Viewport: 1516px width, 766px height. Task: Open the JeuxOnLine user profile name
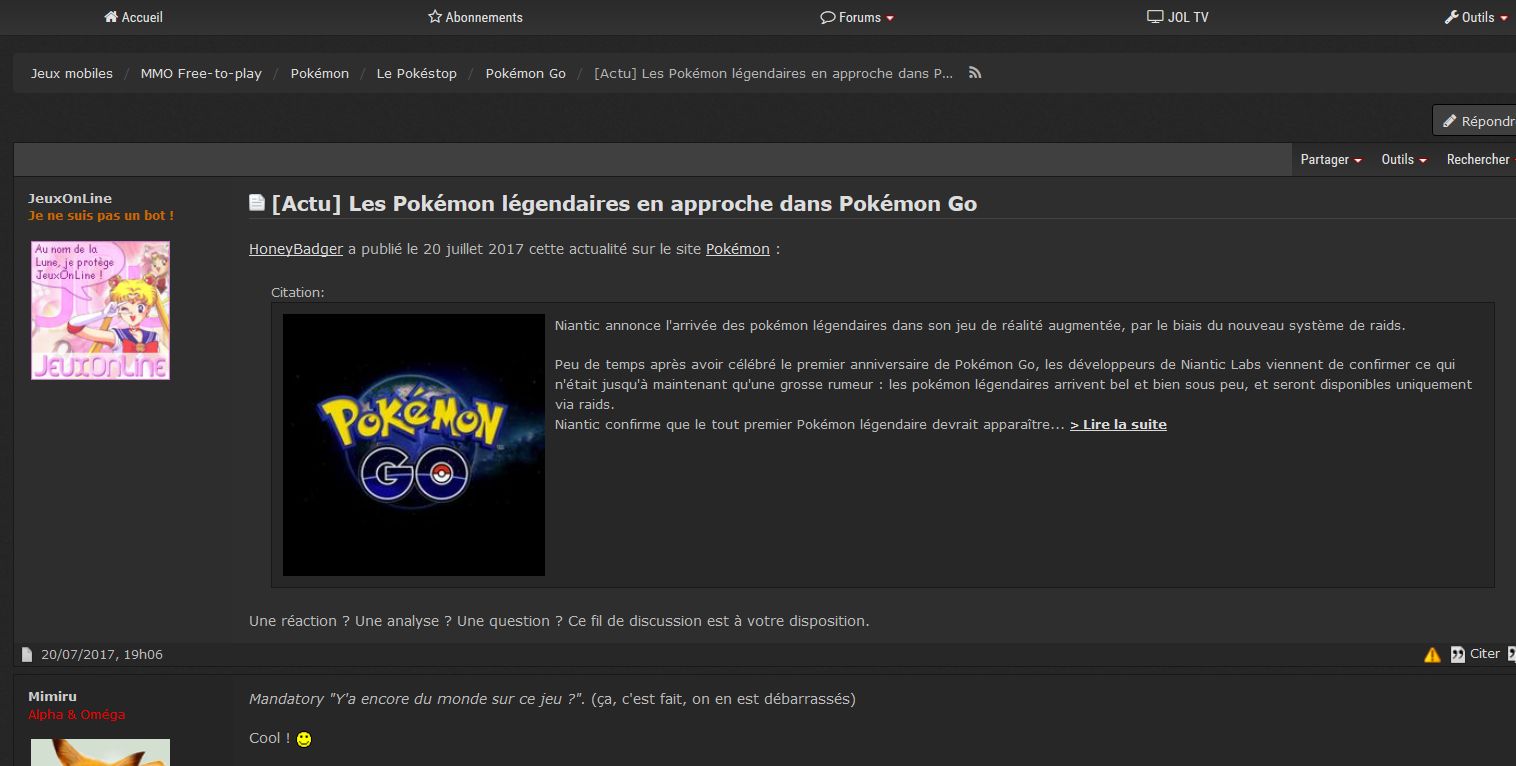coord(70,198)
